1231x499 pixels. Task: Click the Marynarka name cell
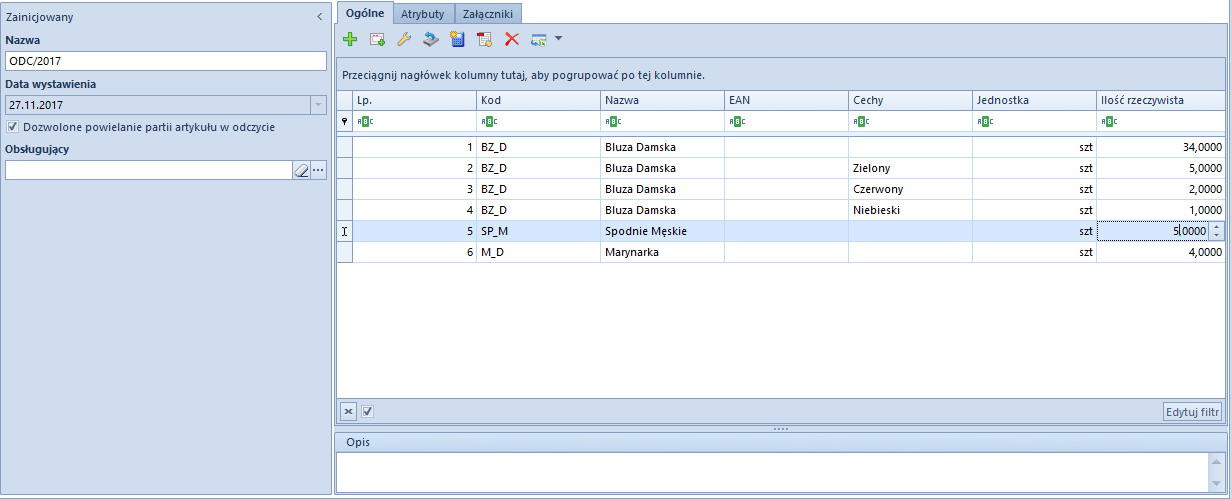point(662,252)
